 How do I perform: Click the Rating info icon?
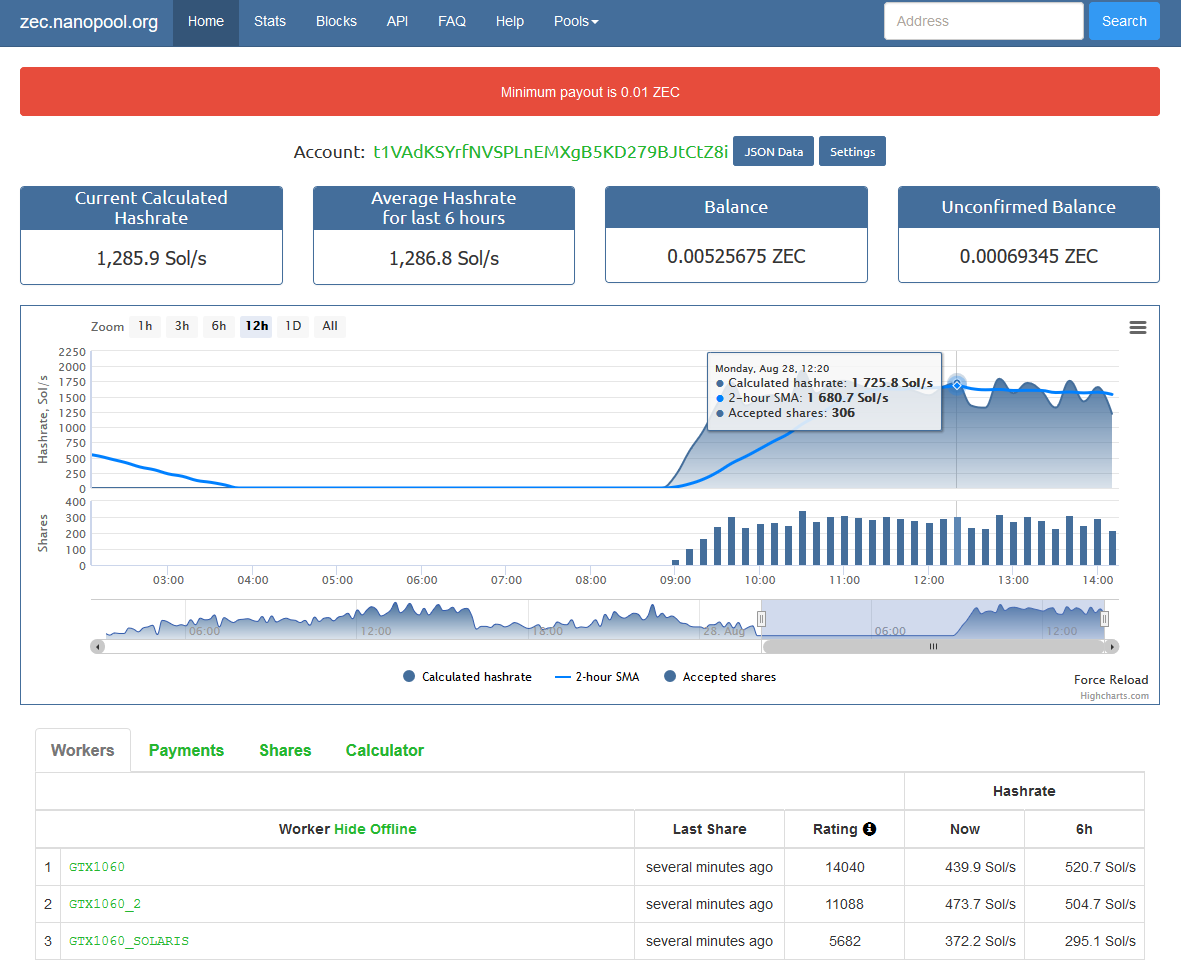point(869,828)
